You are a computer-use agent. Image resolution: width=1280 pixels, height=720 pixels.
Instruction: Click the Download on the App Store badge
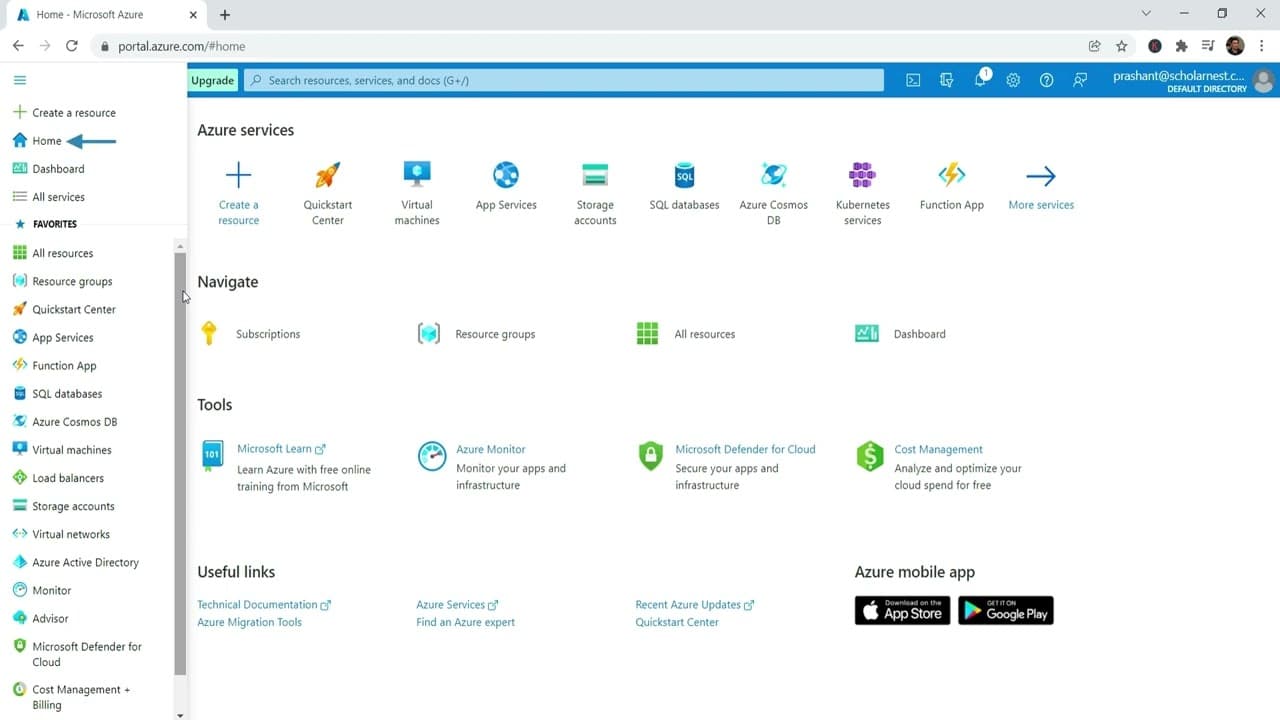(902, 610)
